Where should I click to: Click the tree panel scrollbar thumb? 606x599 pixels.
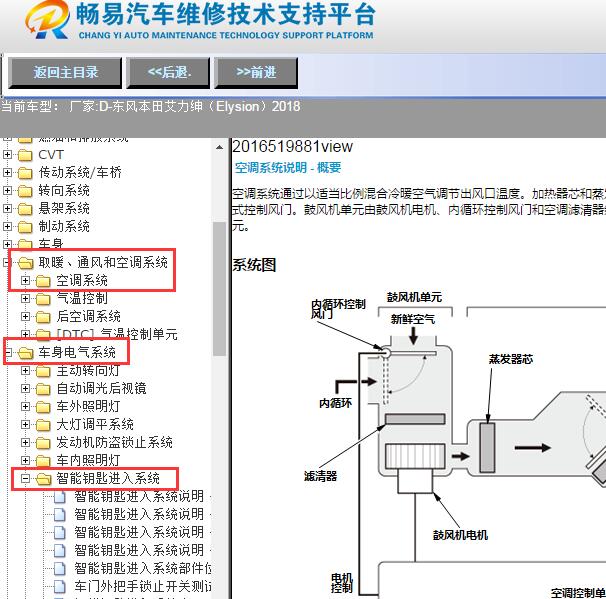pyautogui.click(x=220, y=289)
